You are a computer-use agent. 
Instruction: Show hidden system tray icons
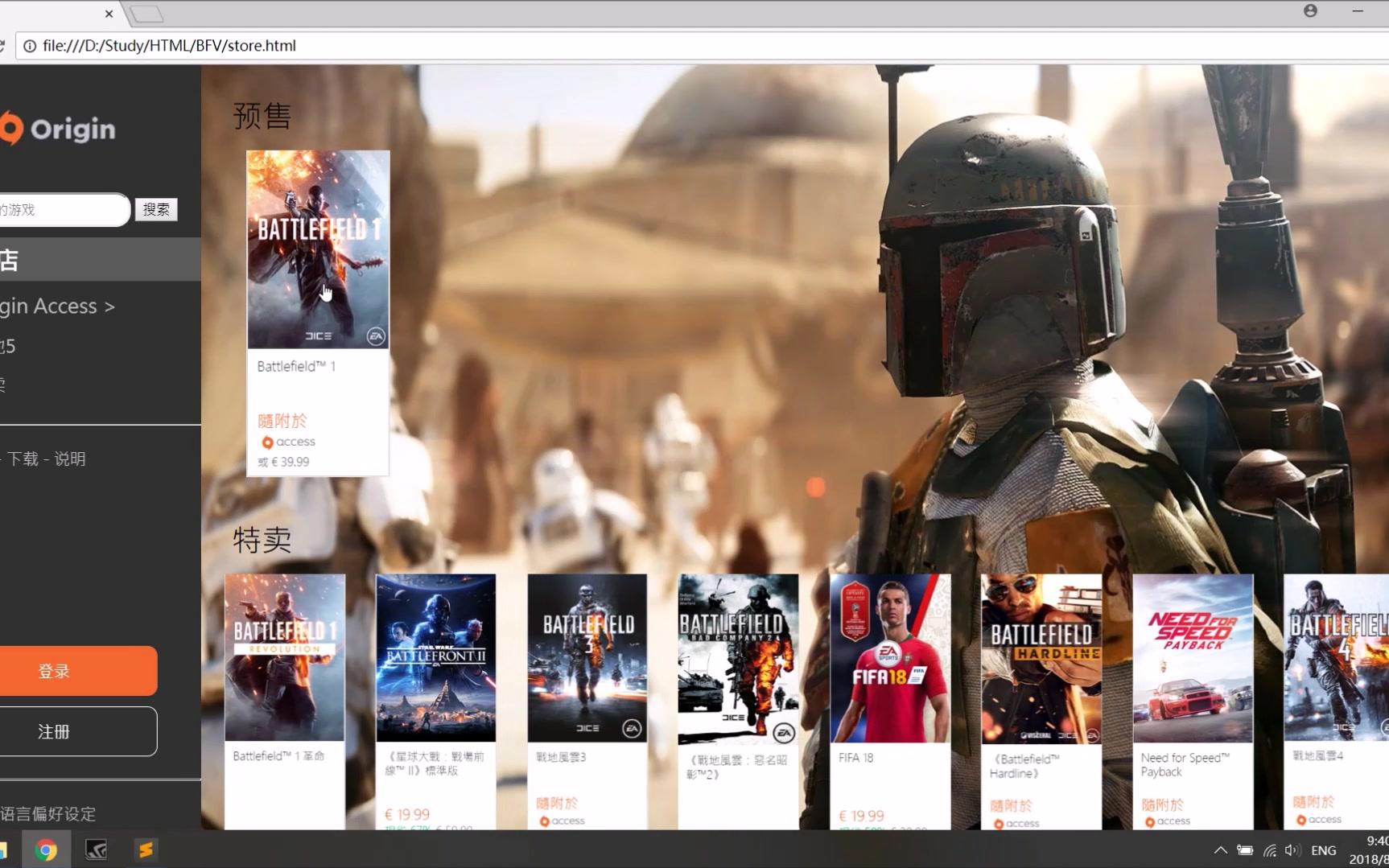tap(1221, 850)
